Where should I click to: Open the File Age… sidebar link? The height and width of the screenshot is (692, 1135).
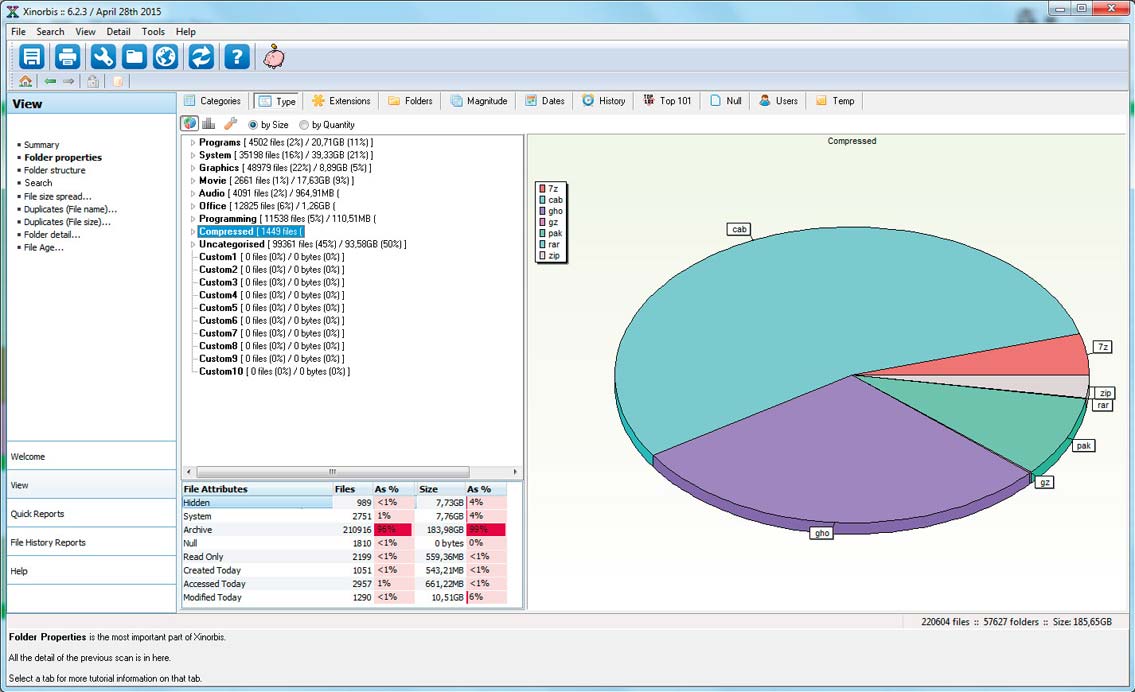click(43, 248)
